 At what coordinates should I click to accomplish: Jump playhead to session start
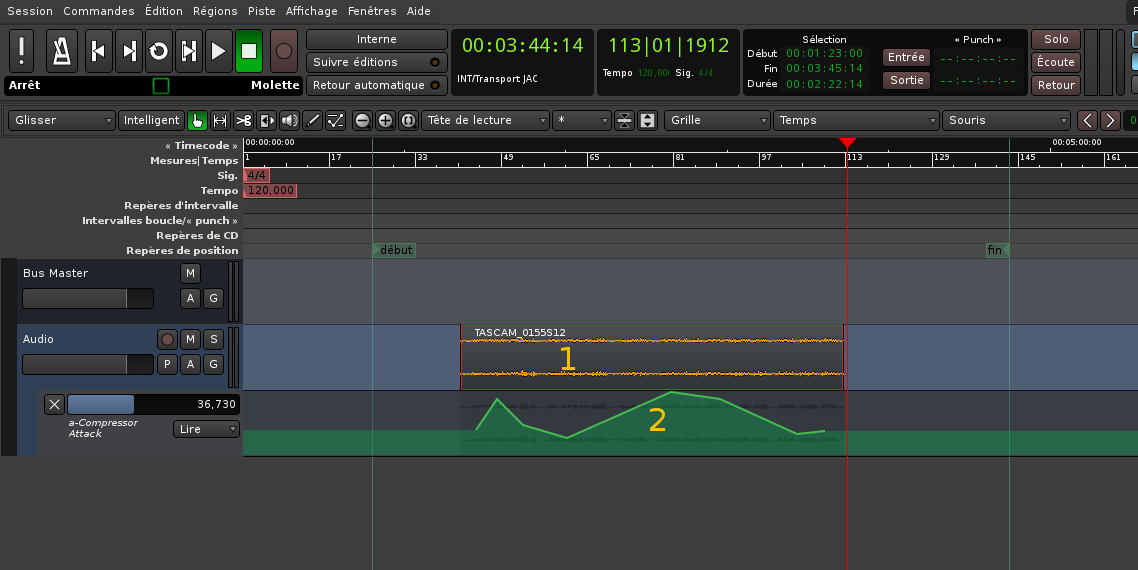pyautogui.click(x=98, y=50)
